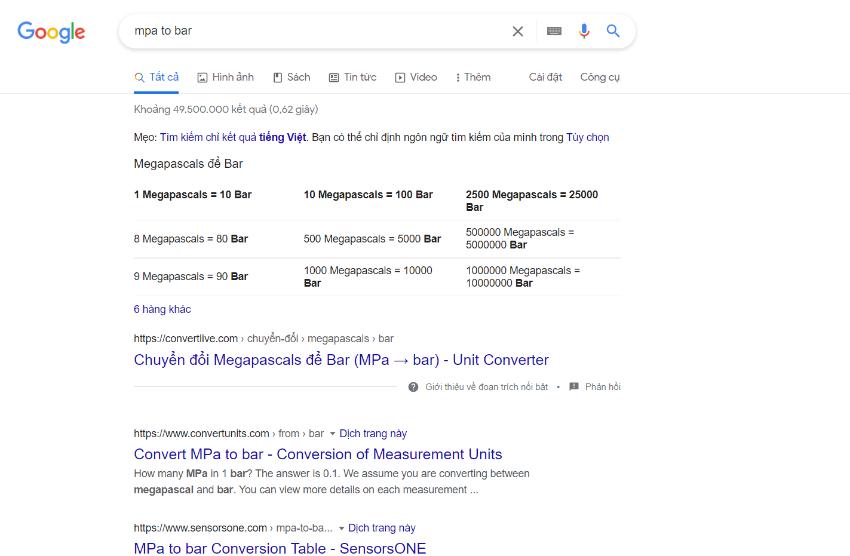Clear the search box with X icon

518,31
